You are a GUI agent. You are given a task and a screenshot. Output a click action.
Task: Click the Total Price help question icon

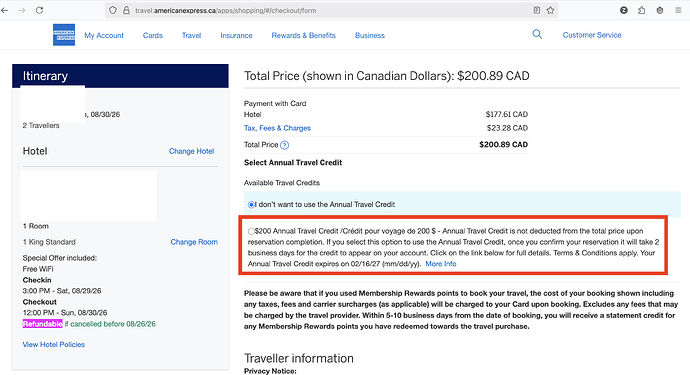pyautogui.click(x=285, y=145)
